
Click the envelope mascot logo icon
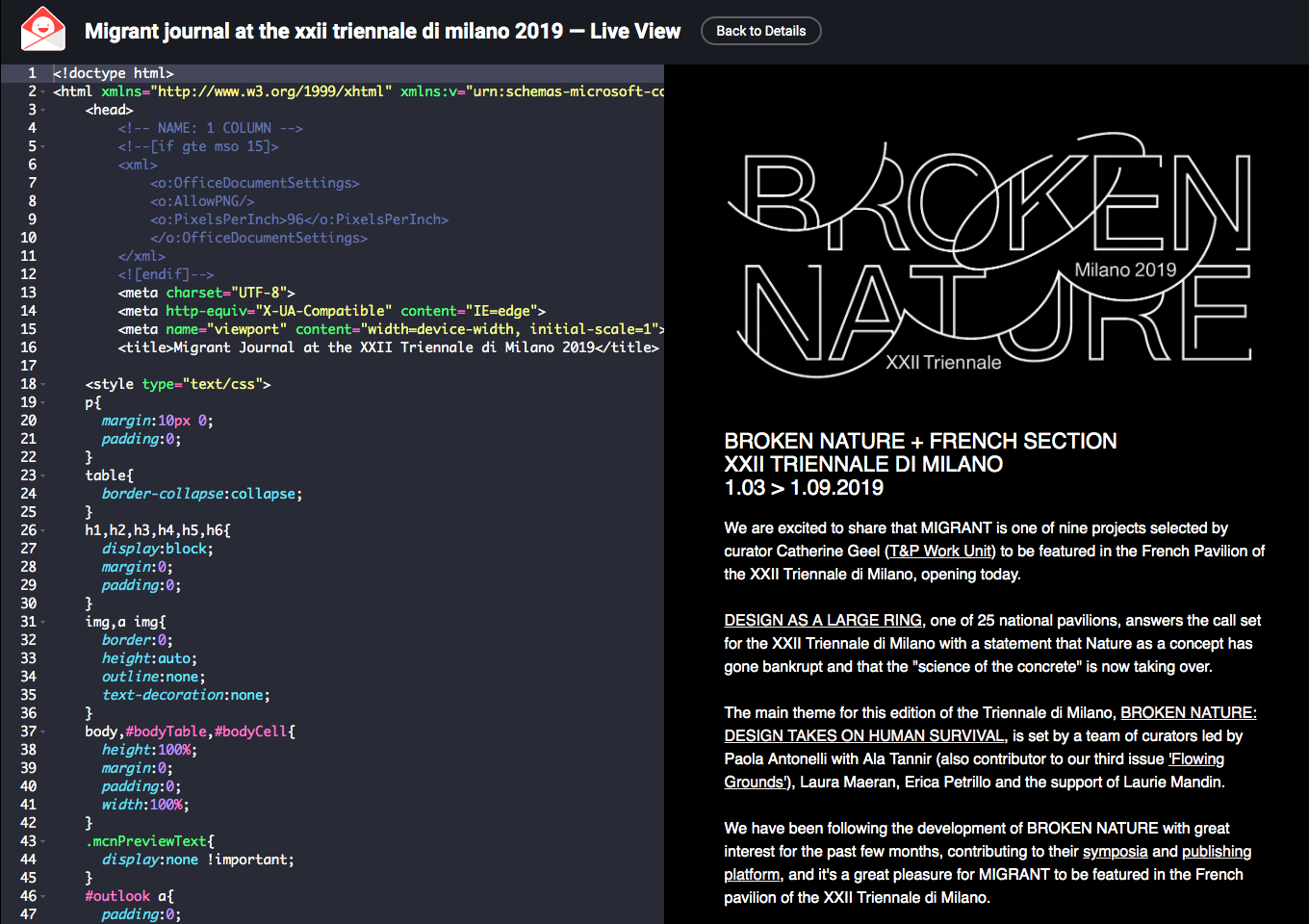coord(43,29)
